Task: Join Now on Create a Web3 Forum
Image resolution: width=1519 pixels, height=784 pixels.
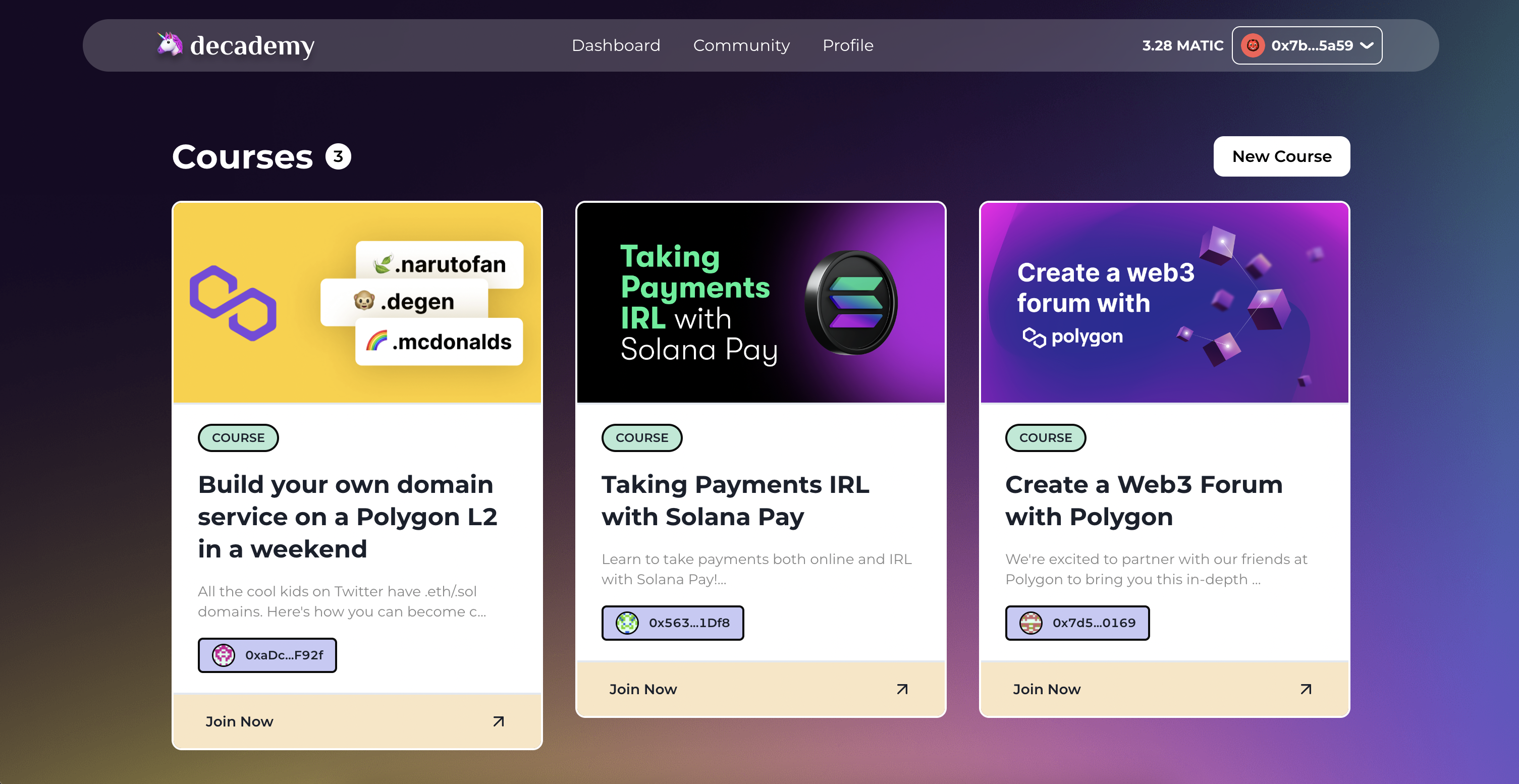Action: (1046, 689)
